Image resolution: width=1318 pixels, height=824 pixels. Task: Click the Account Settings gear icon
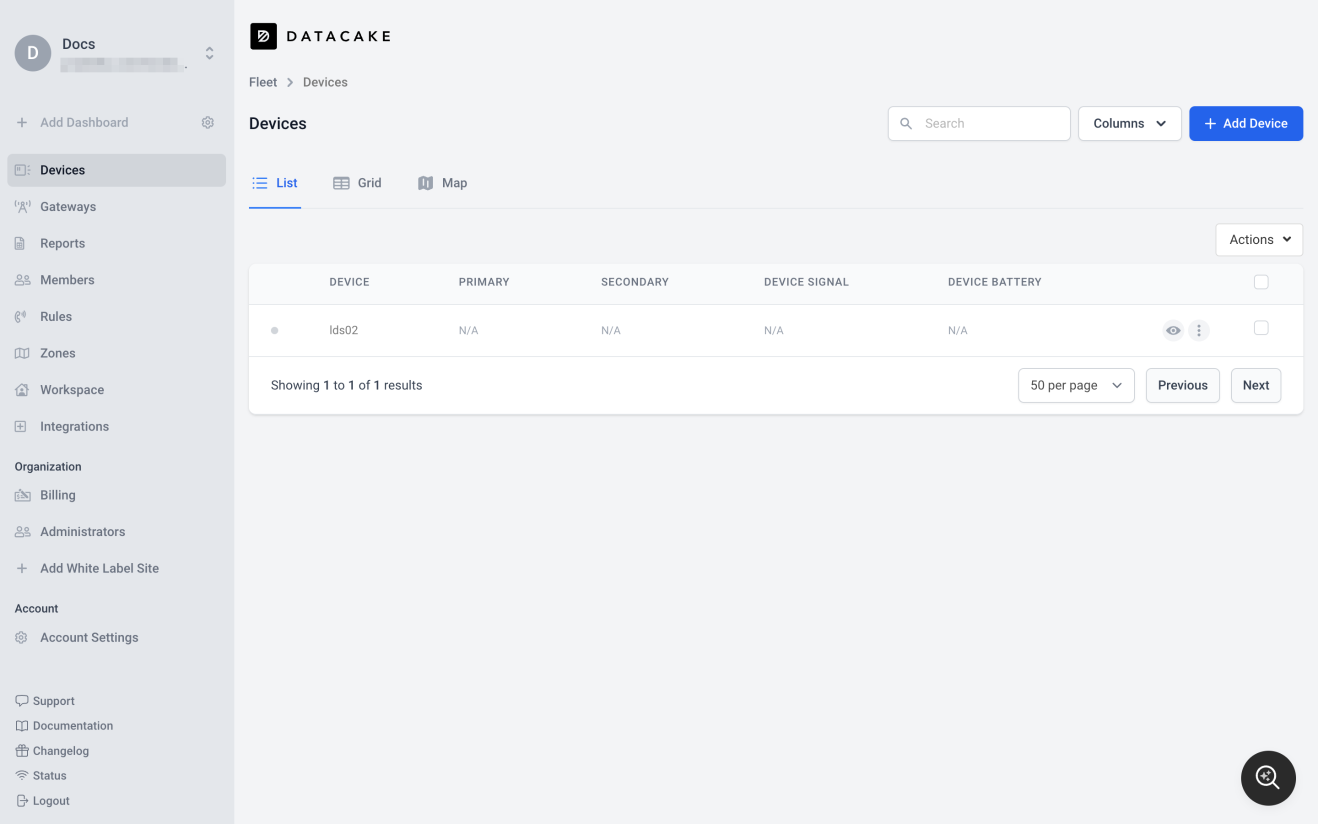21,637
